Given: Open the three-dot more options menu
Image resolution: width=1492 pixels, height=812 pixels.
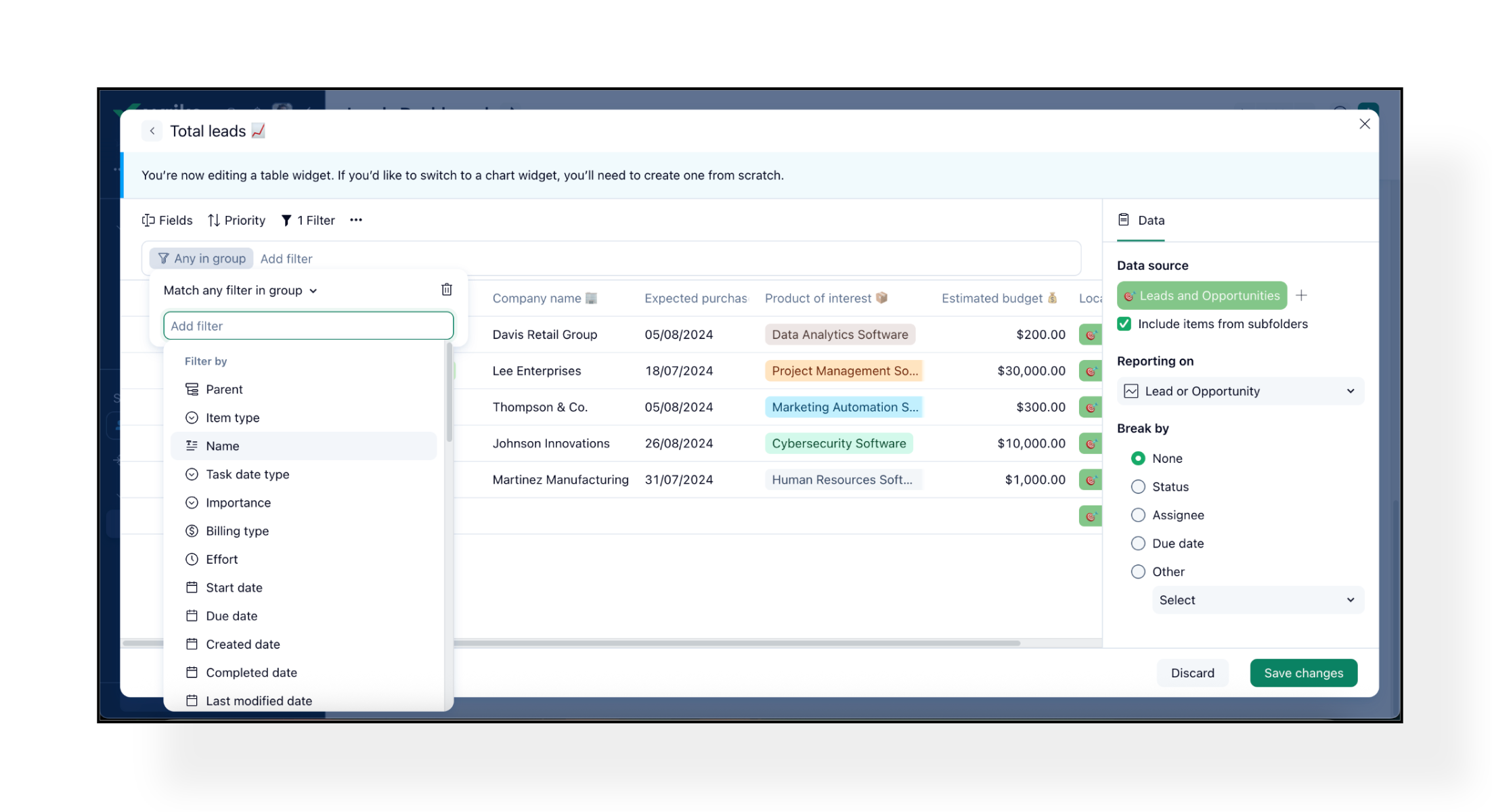Looking at the screenshot, I should pyautogui.click(x=356, y=220).
